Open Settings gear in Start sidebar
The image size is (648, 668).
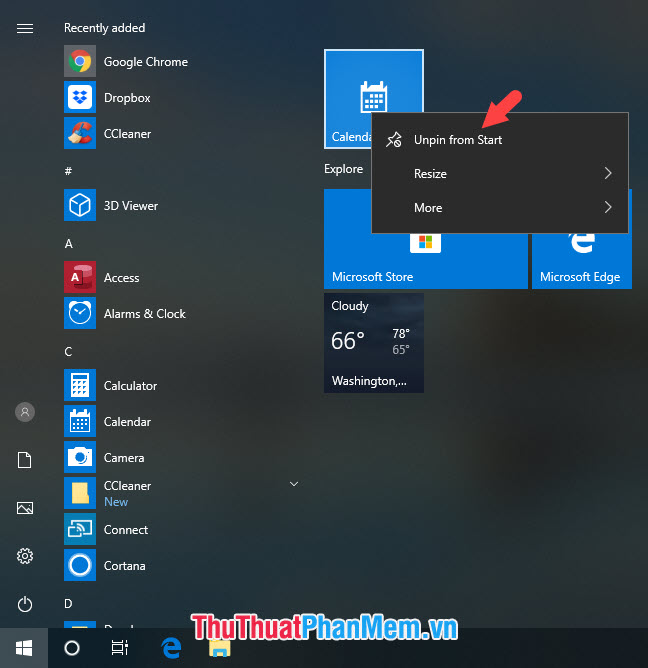click(x=25, y=556)
